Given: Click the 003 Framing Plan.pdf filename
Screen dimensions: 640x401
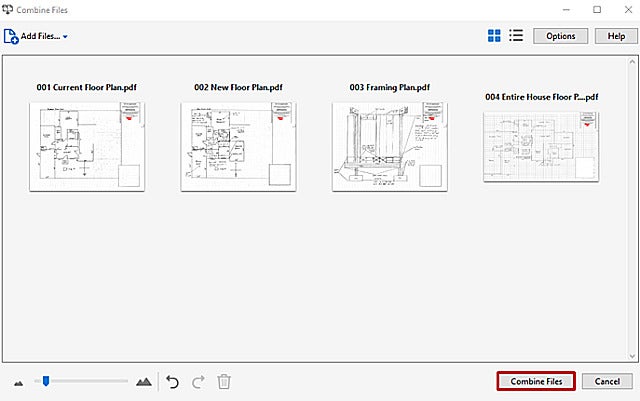Looking at the screenshot, I should tap(390, 87).
